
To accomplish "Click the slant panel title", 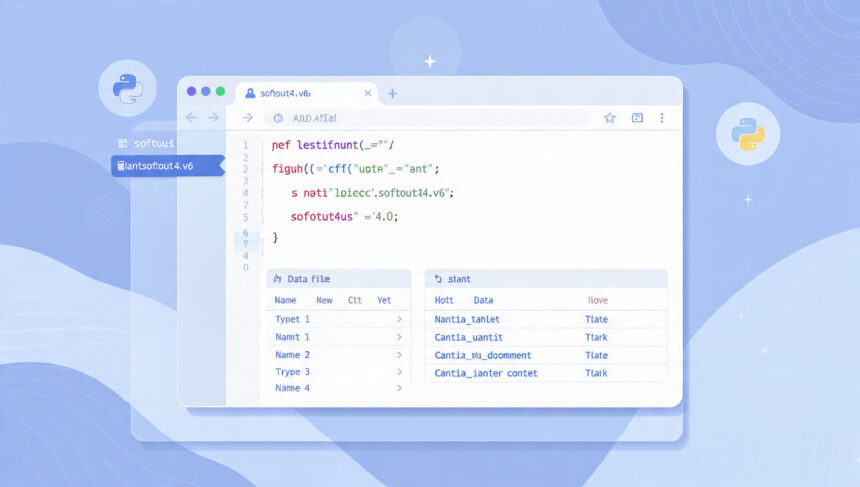I will click(459, 279).
